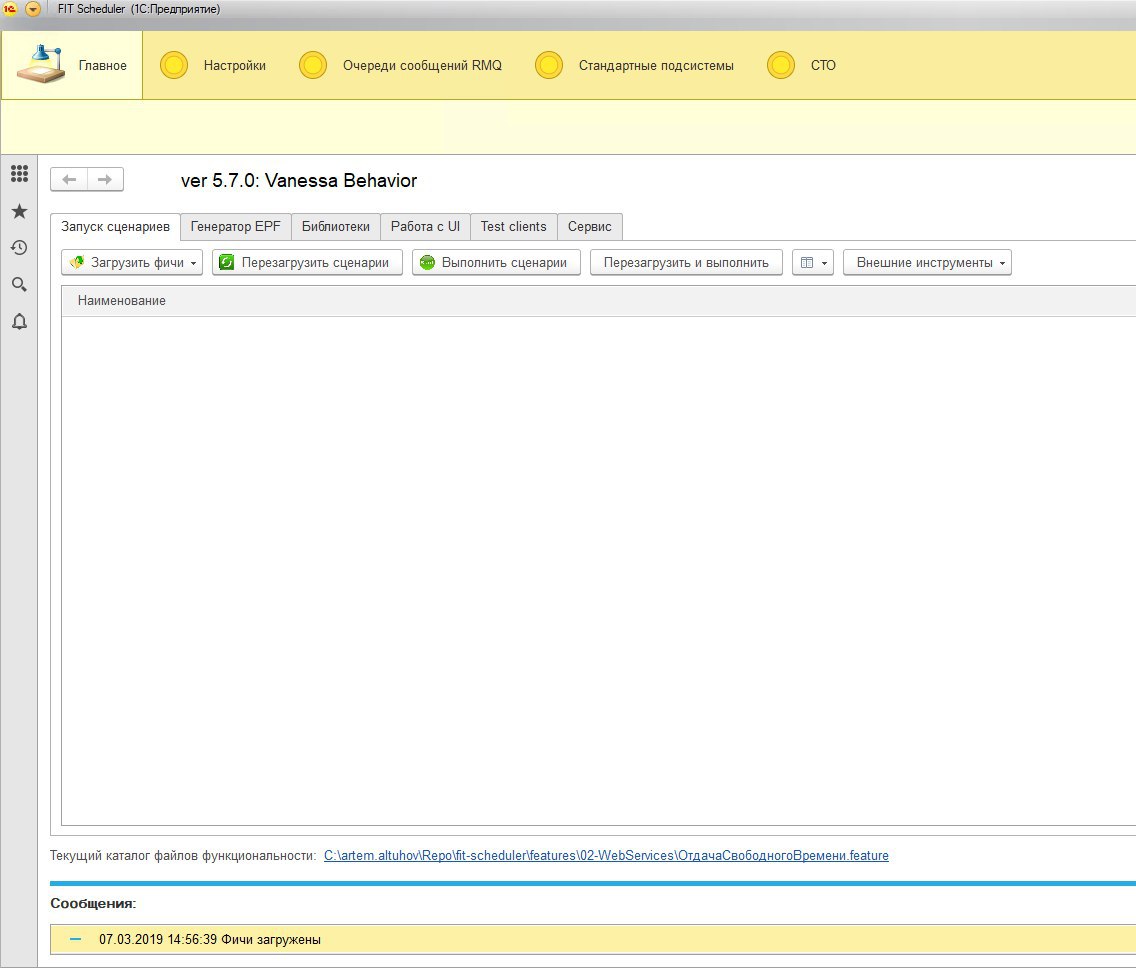Open the Очереди сообщений RMQ section
The width and height of the screenshot is (1136, 968).
[x=401, y=65]
